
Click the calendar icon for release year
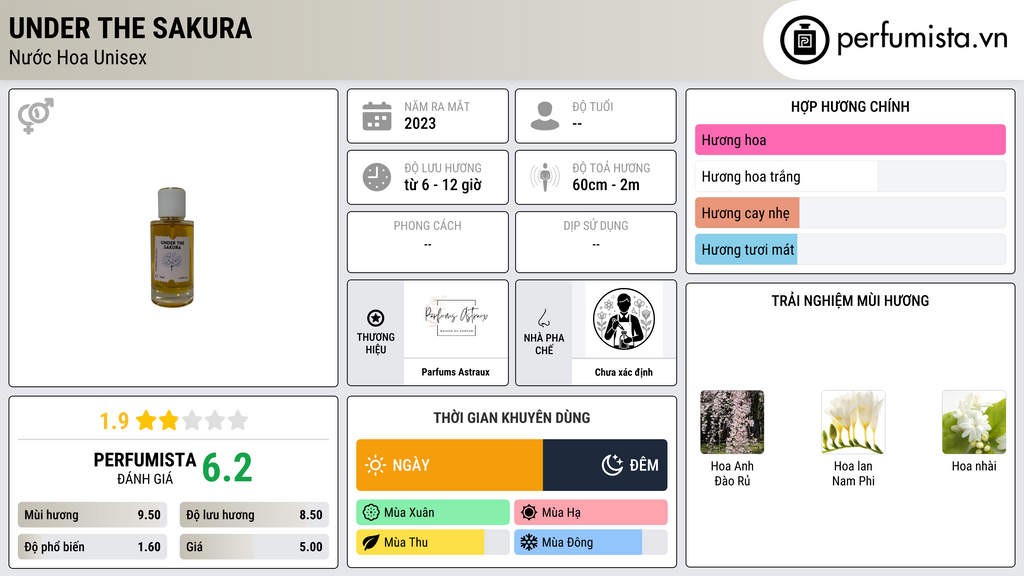coord(377,116)
